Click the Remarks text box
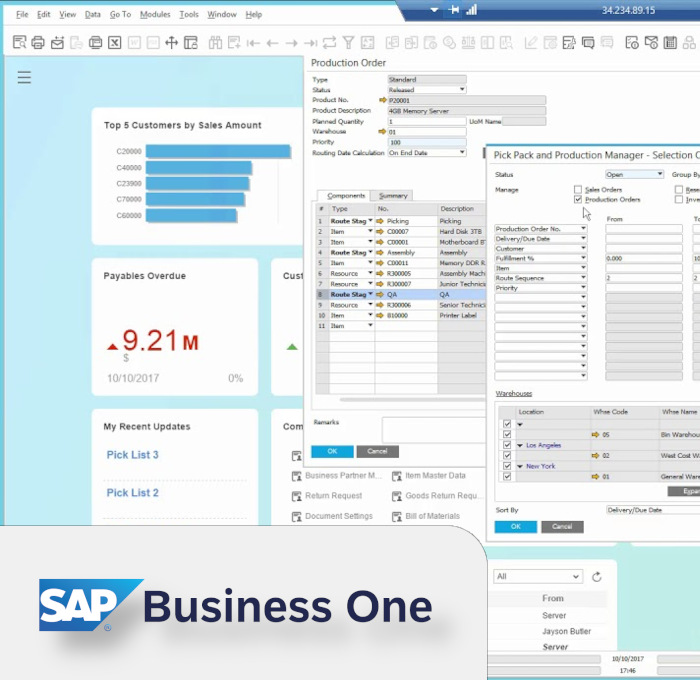The image size is (700, 680). (433, 430)
